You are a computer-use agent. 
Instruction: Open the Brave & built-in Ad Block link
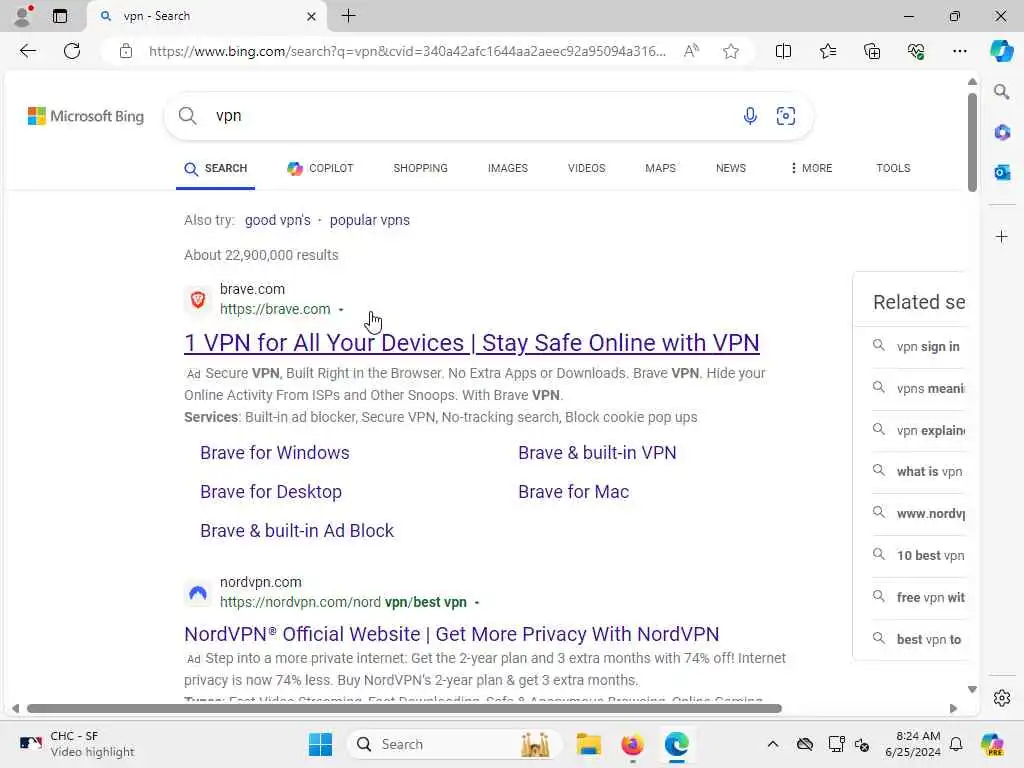(x=296, y=531)
